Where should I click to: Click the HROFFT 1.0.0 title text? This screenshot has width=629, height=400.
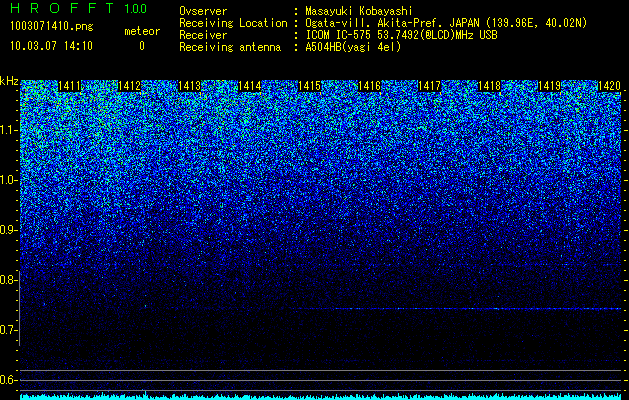pos(78,8)
